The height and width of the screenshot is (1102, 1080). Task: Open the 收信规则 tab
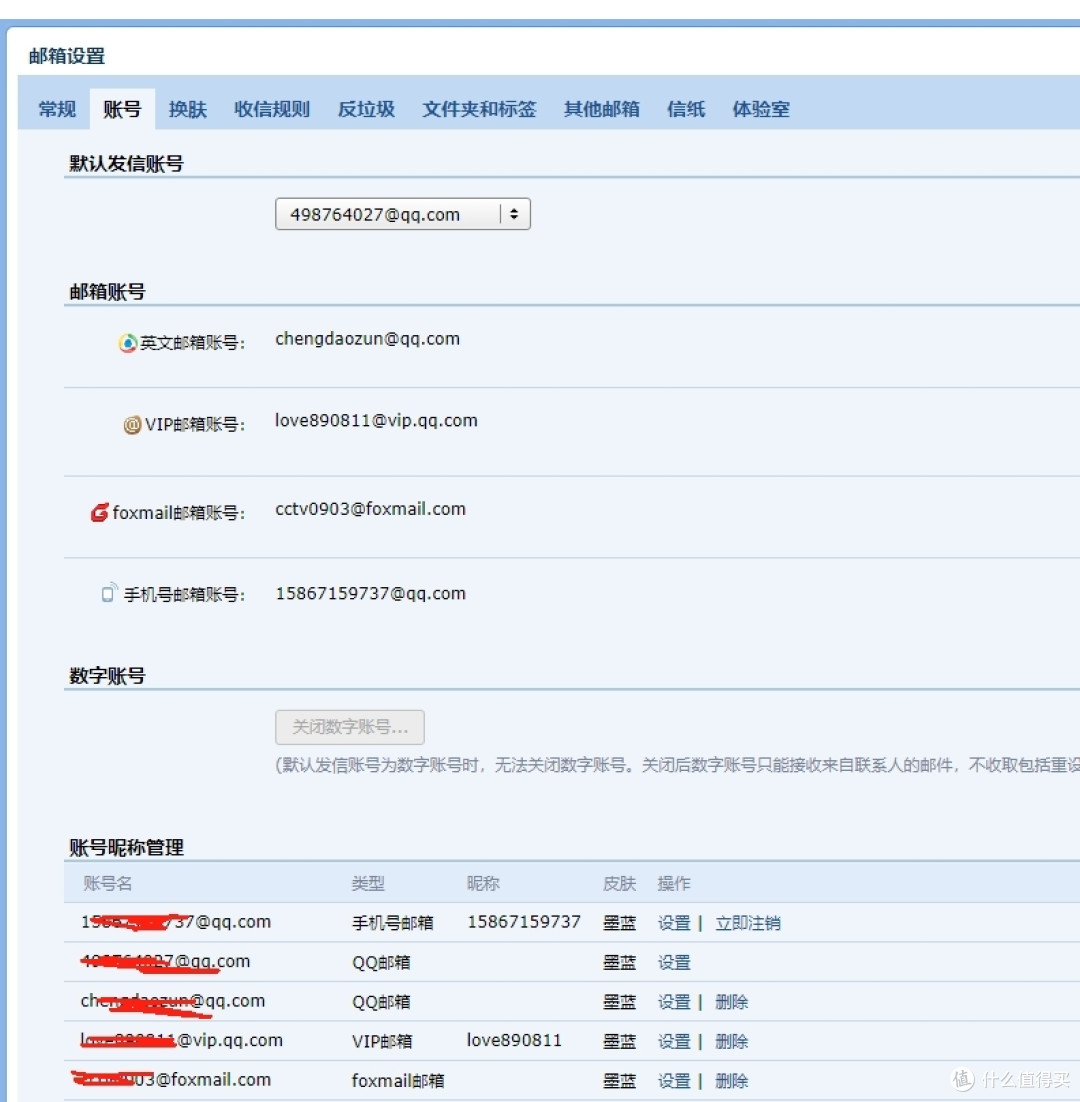tap(272, 109)
